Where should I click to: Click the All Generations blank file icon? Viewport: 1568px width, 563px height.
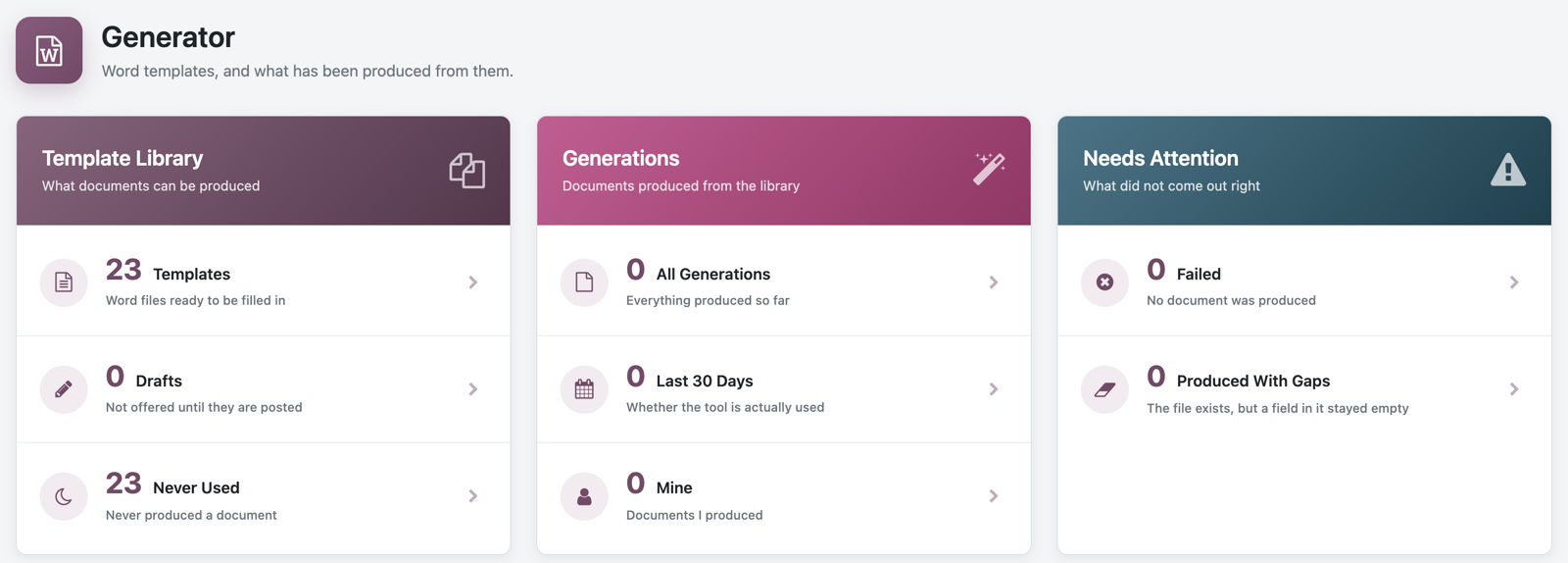coord(584,282)
